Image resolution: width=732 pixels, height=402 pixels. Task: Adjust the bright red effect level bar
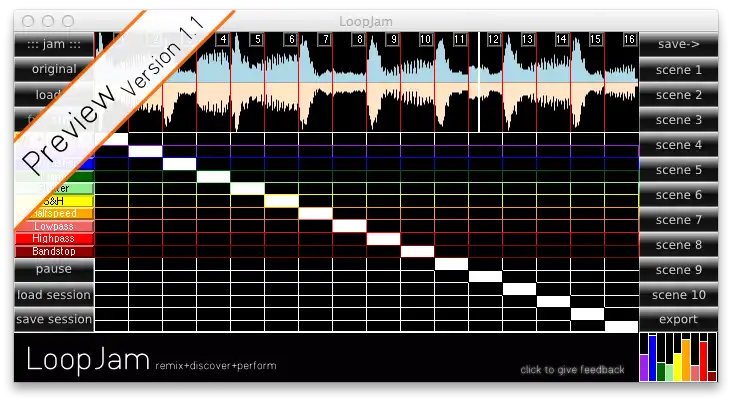704,361
